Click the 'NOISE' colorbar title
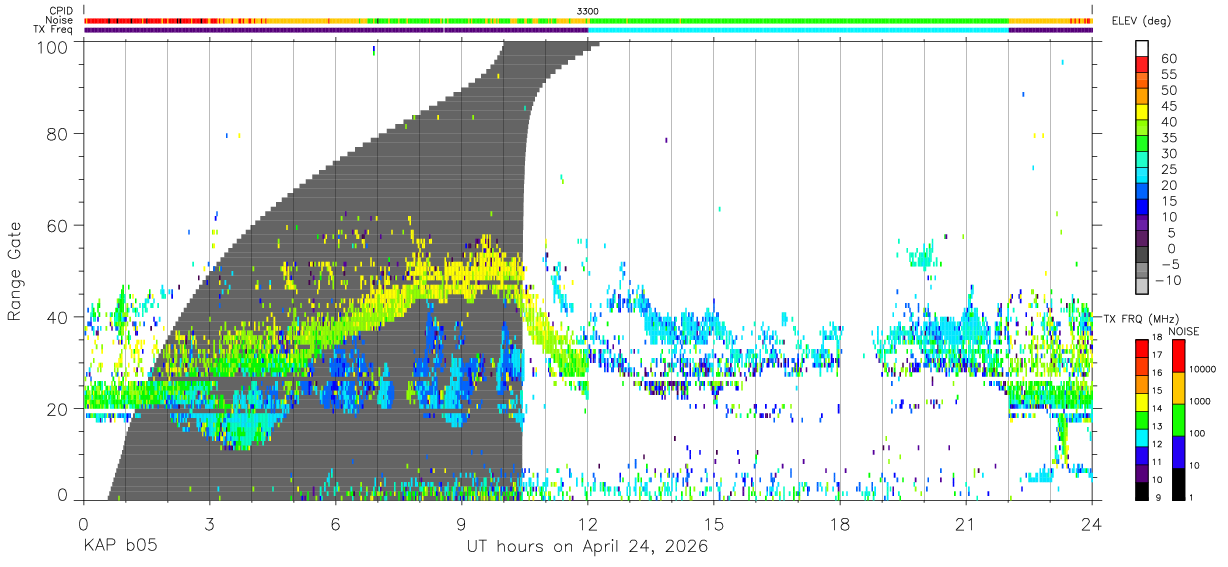1228x567 pixels. tap(1184, 331)
